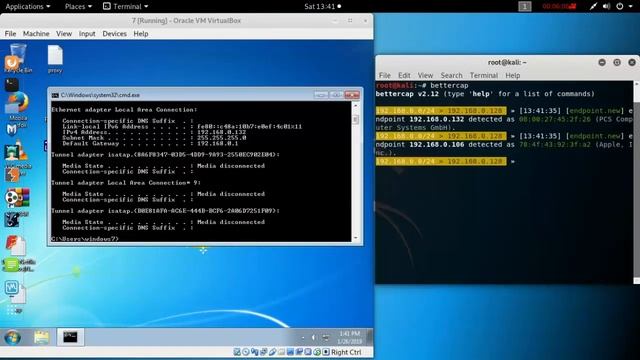Image resolution: width=640 pixels, height=360 pixels.
Task: Click Show desktop strip on Windows taskbar
Action: 369,337
